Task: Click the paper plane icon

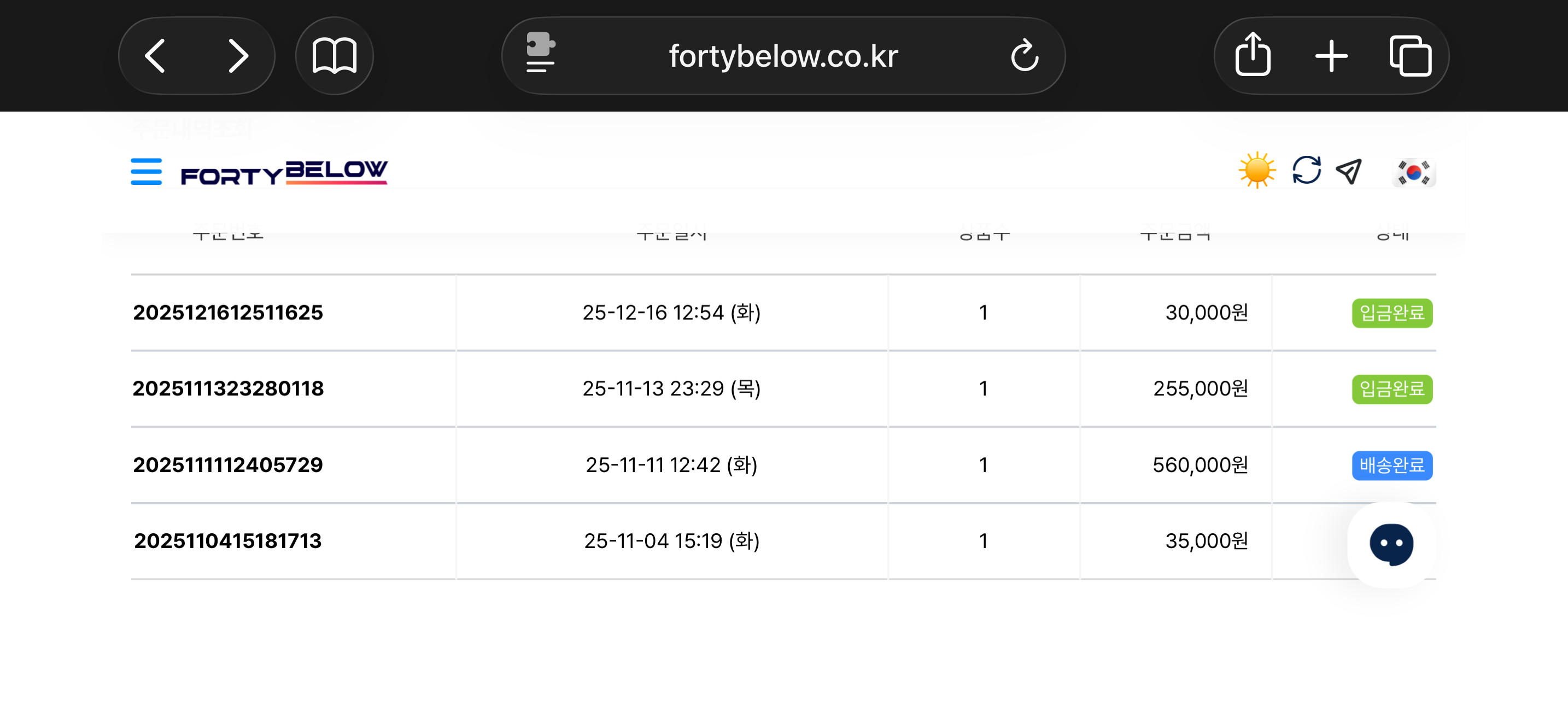Action: [x=1348, y=171]
